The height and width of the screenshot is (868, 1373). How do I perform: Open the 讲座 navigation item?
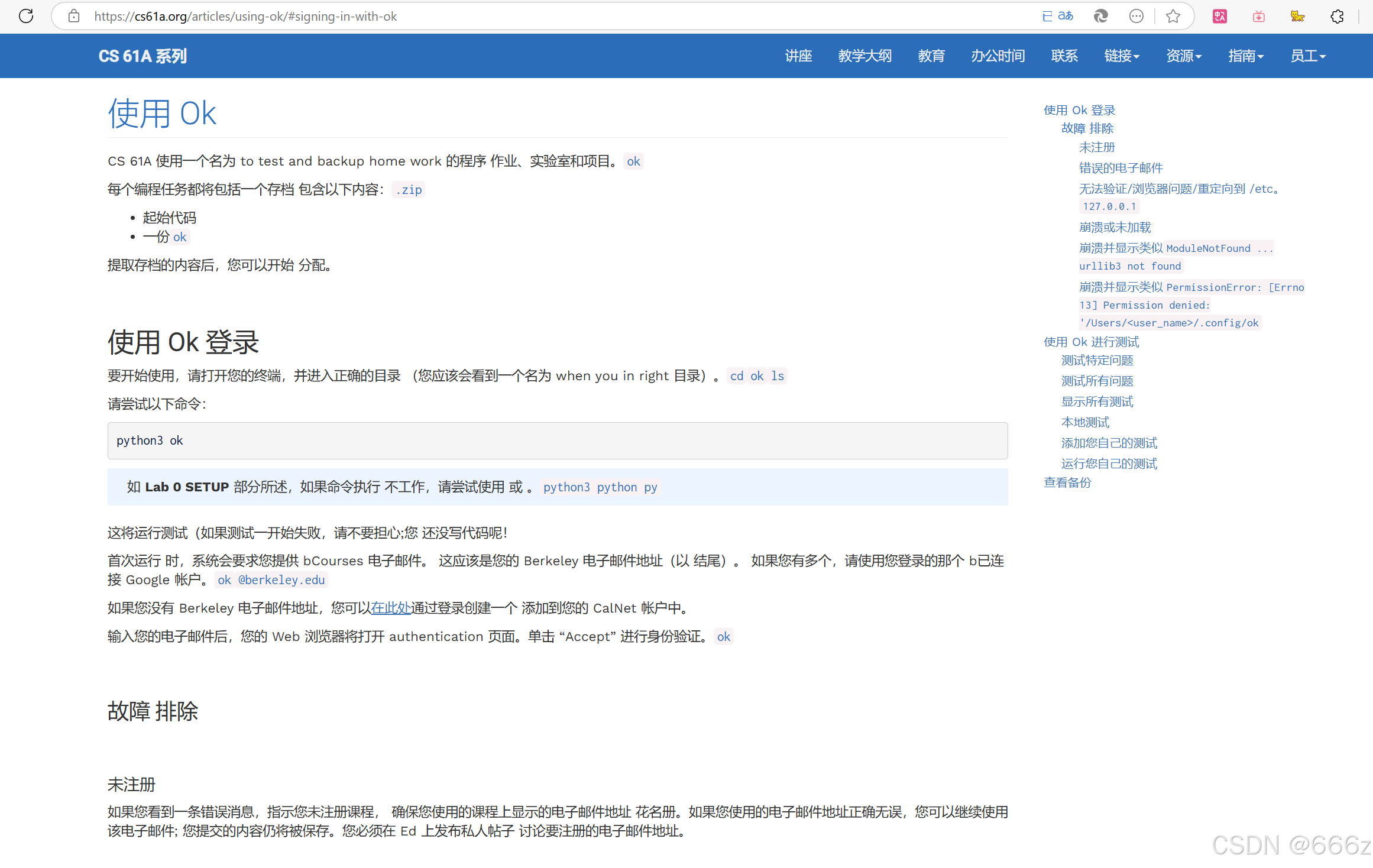click(798, 56)
